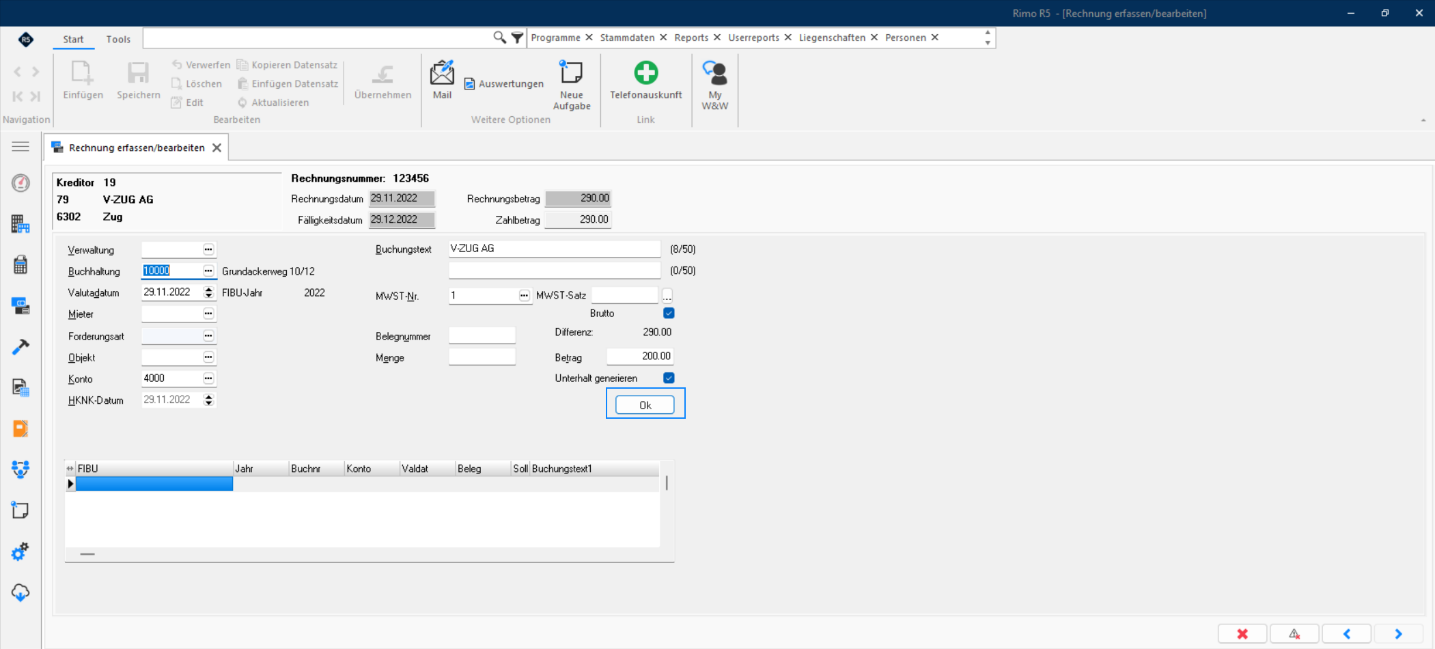Click the filter funnel icon
Viewport: 1435px width, 649px height.
[x=517, y=37]
